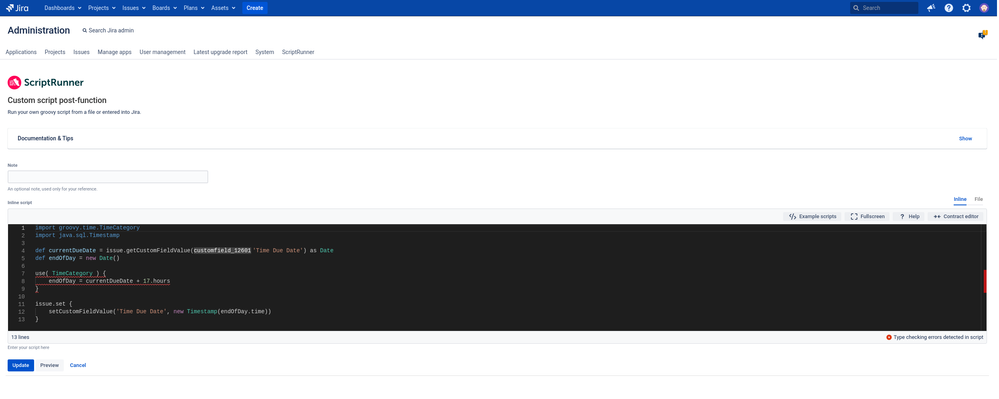Open the user profile avatar
This screenshot has height=399, width=999.
coord(984,8)
